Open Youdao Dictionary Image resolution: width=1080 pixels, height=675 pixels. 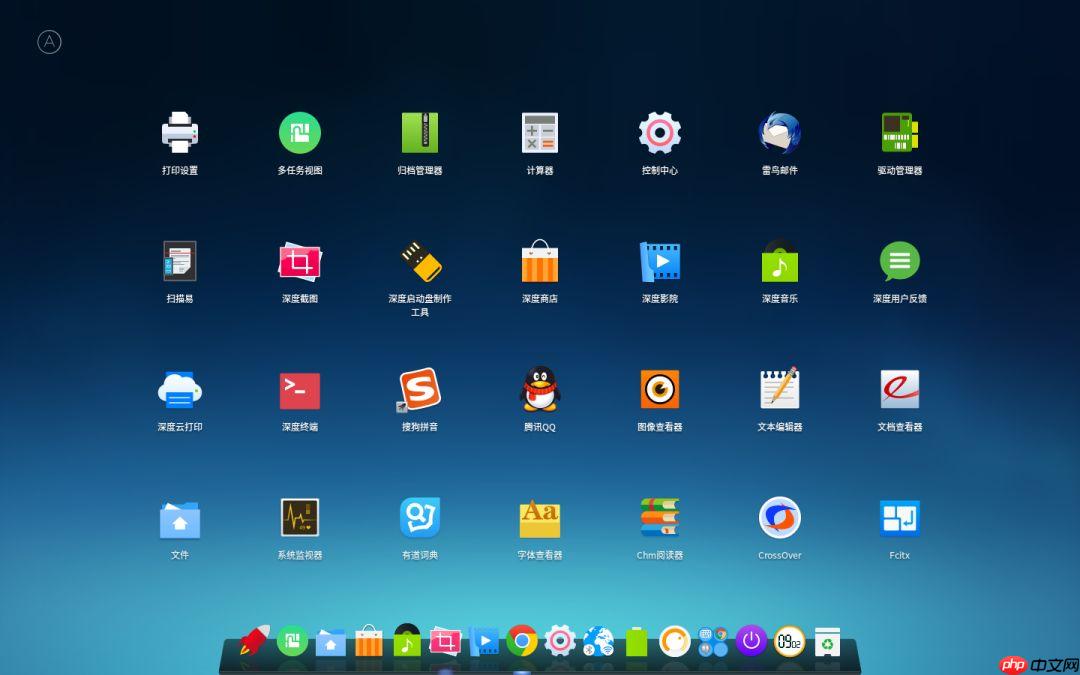(x=420, y=515)
